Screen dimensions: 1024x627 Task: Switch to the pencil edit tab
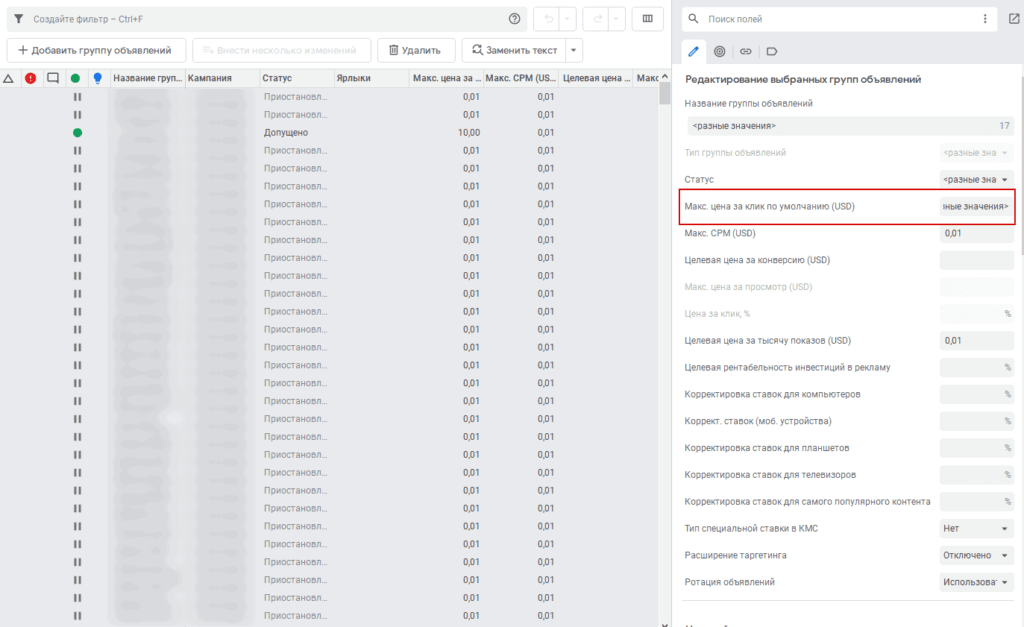pyautogui.click(x=694, y=51)
